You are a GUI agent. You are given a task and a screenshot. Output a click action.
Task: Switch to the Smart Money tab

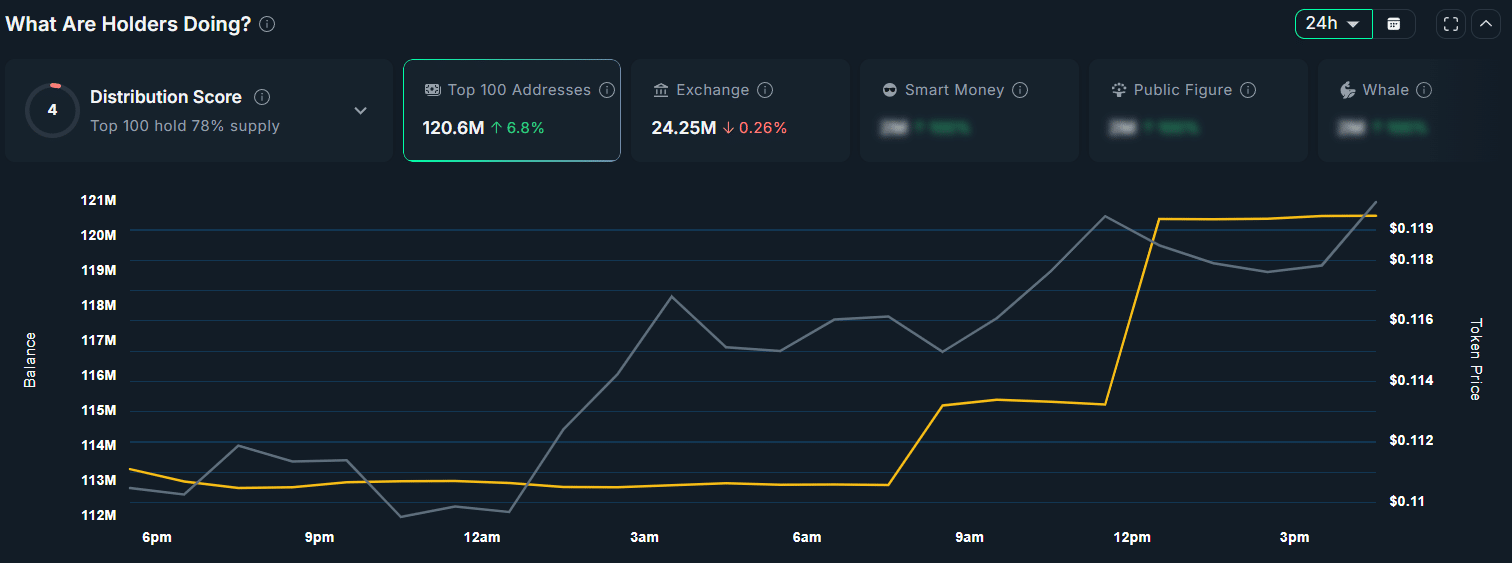[969, 110]
